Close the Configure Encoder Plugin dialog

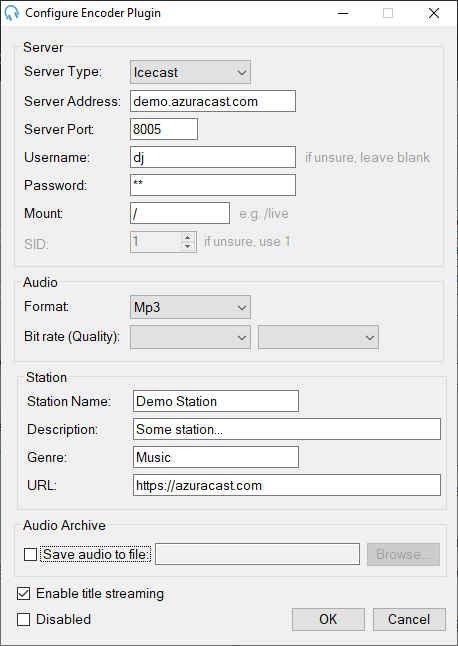pos(434,13)
